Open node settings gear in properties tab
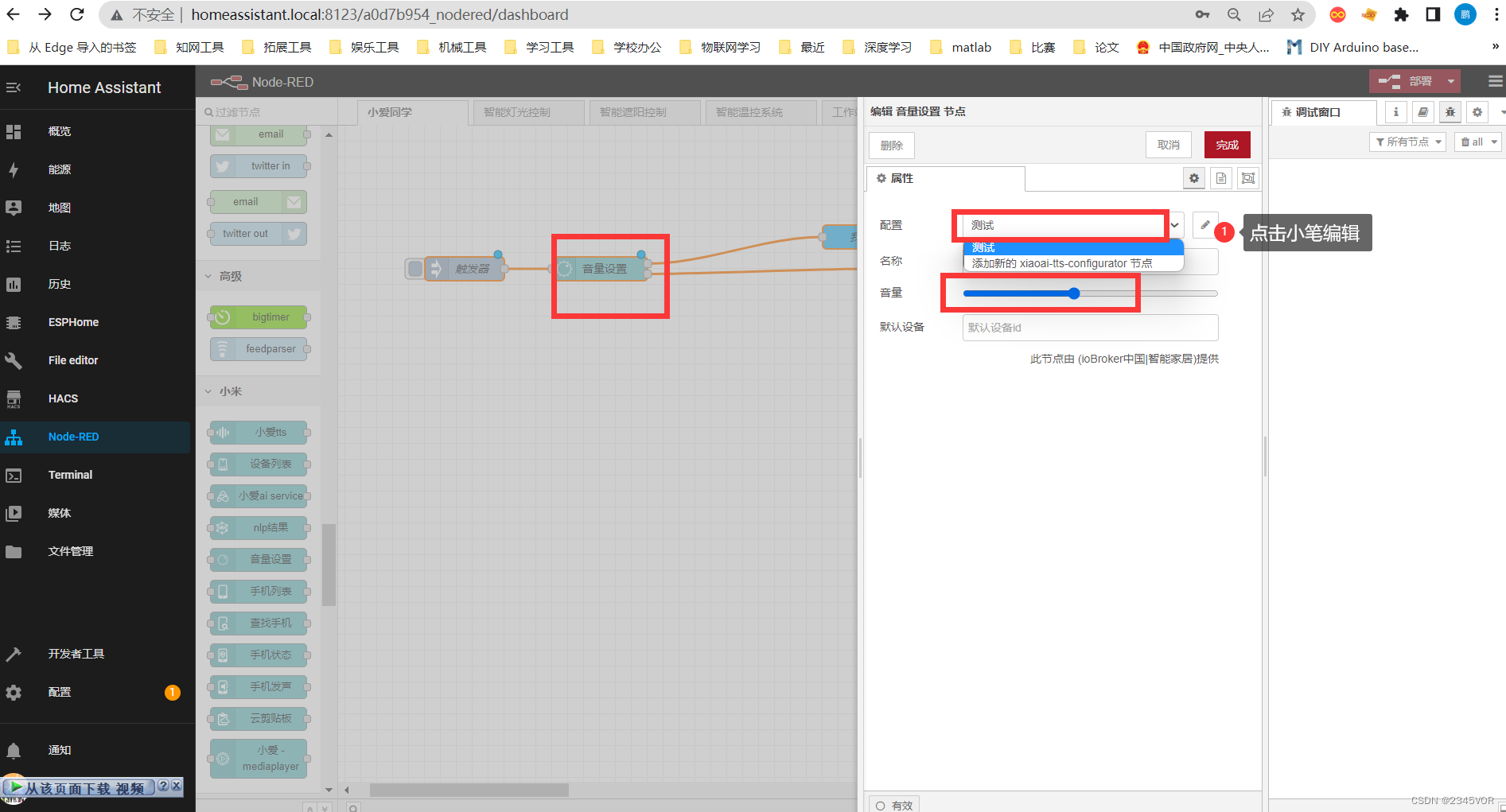The image size is (1506, 812). coord(1194,178)
